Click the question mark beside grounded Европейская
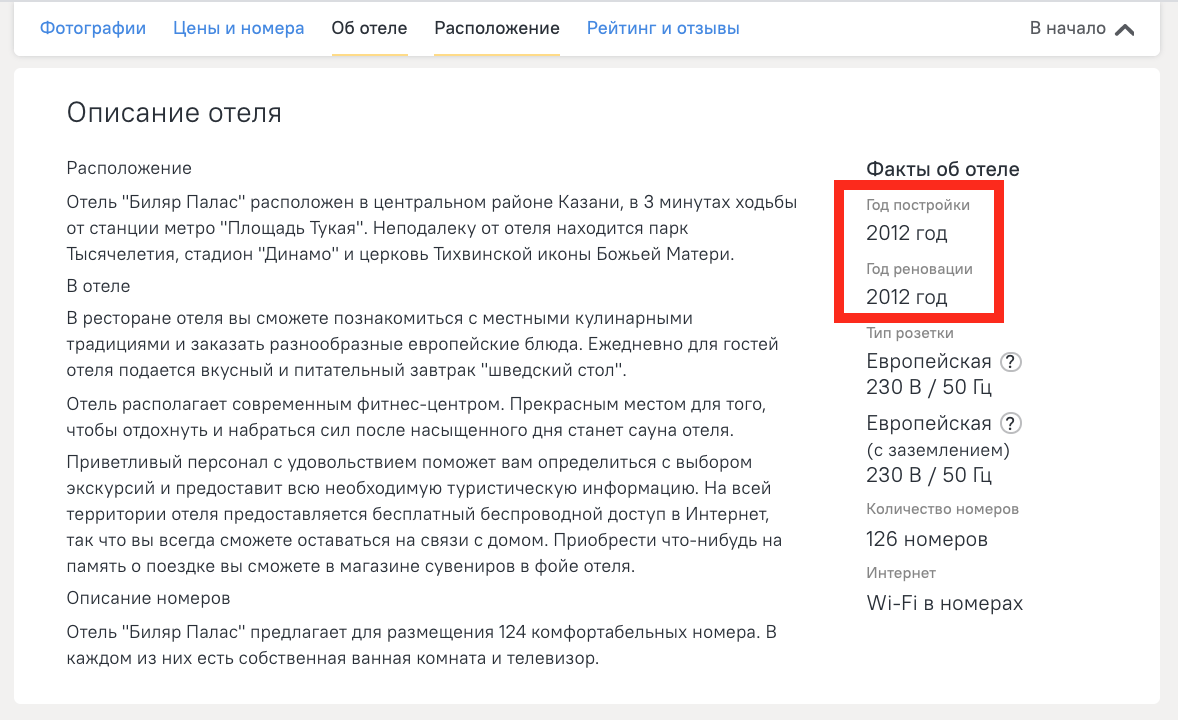The width and height of the screenshot is (1178, 720). point(1012,423)
